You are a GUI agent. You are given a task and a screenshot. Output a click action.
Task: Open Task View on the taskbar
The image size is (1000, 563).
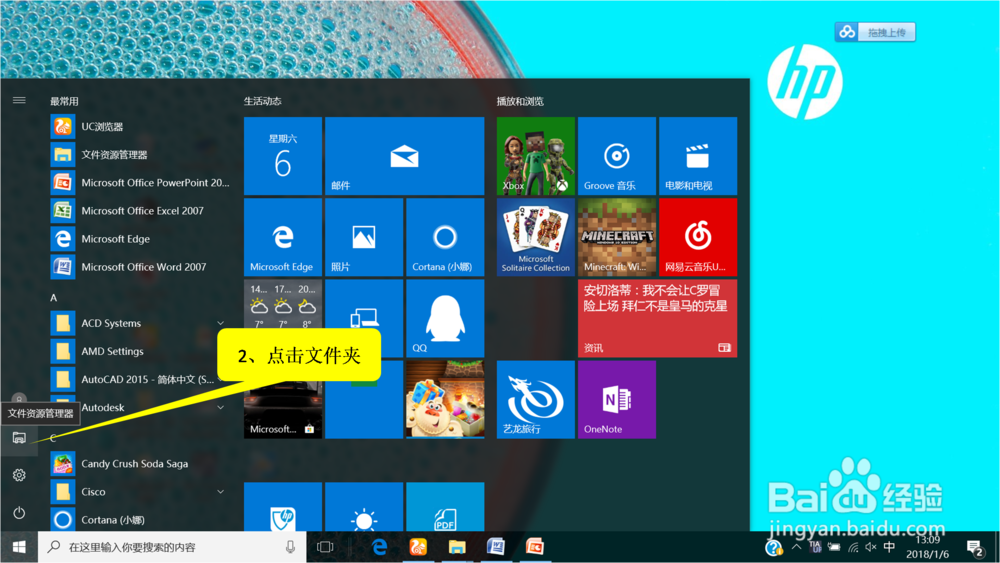tap(325, 547)
